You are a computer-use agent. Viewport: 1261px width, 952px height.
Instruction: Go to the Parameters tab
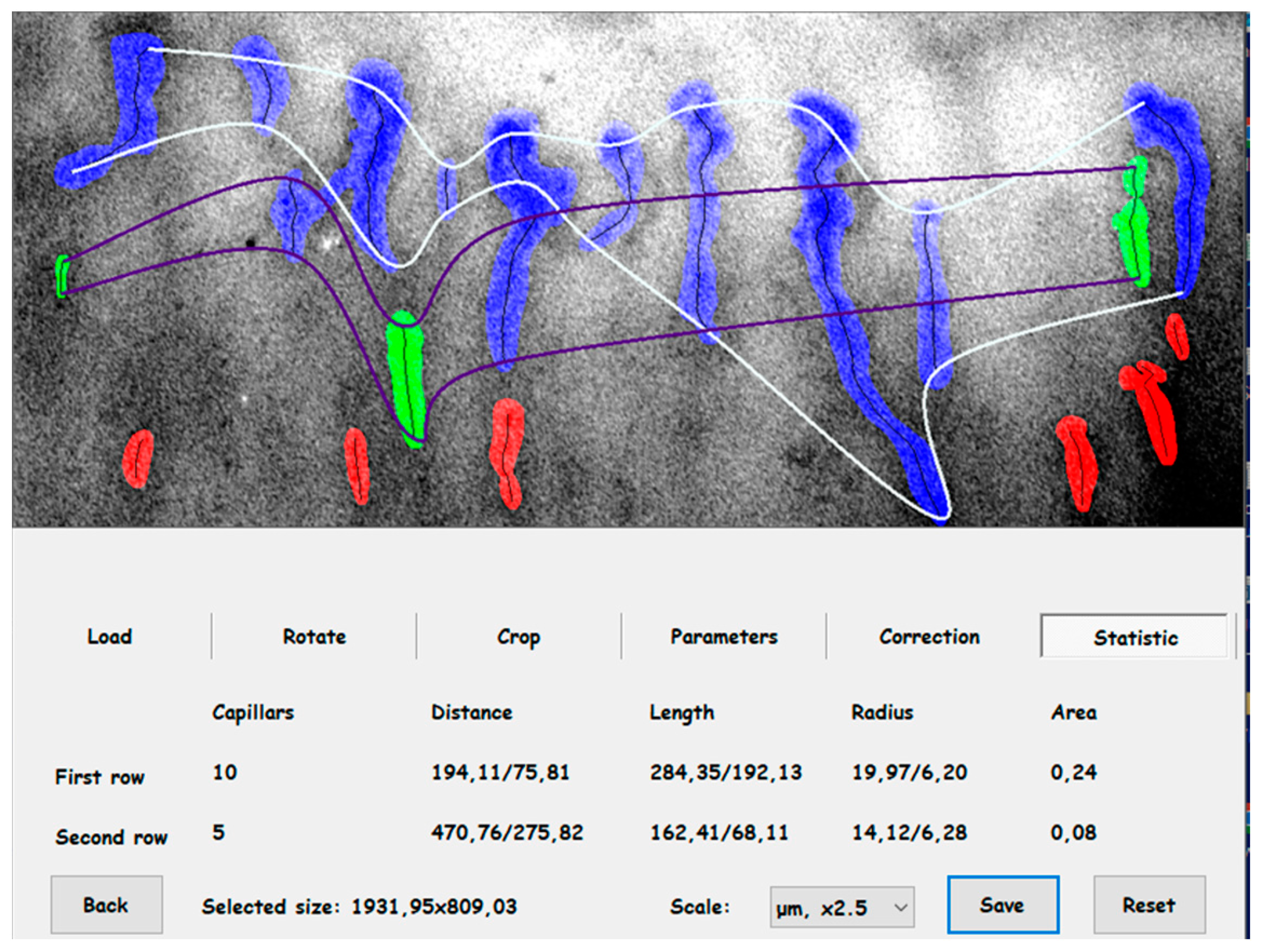[724, 637]
